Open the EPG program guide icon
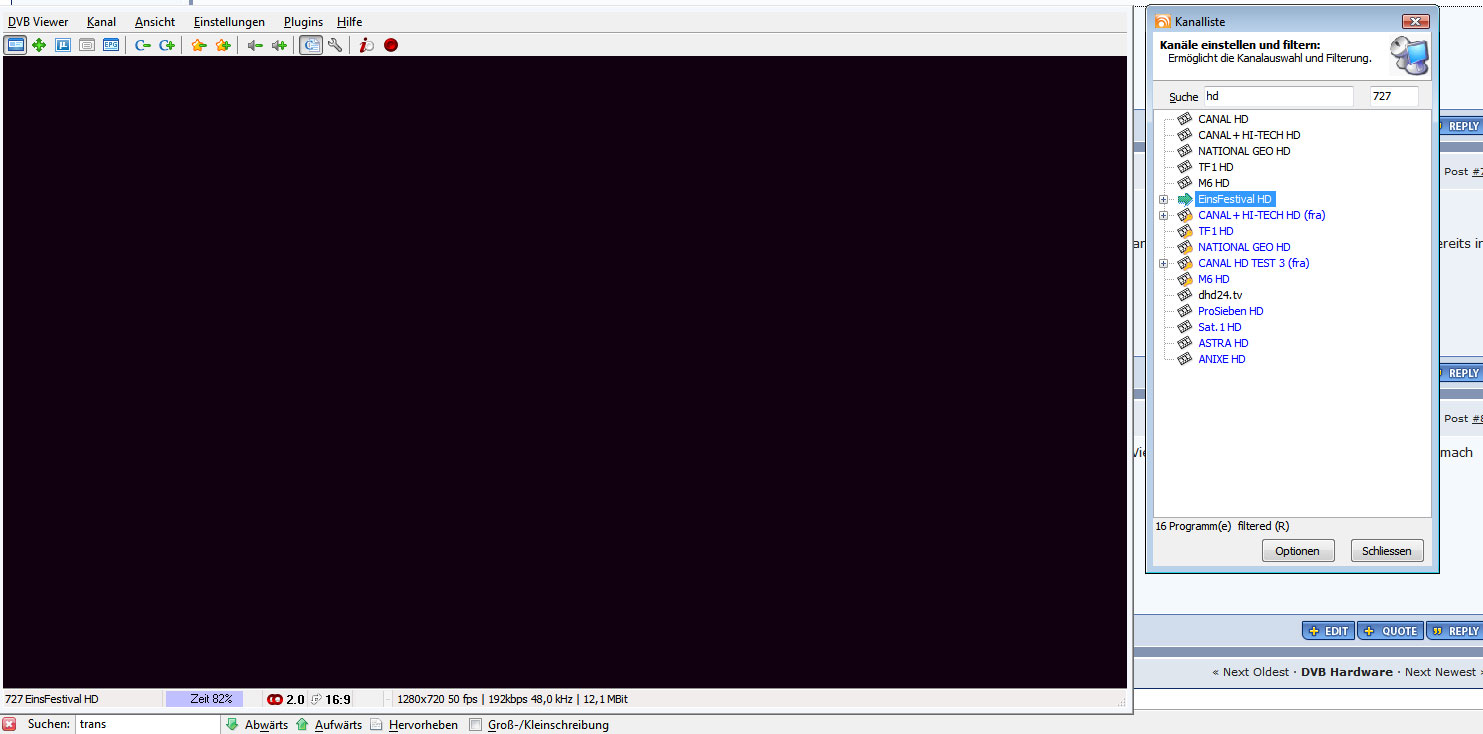 tap(111, 45)
